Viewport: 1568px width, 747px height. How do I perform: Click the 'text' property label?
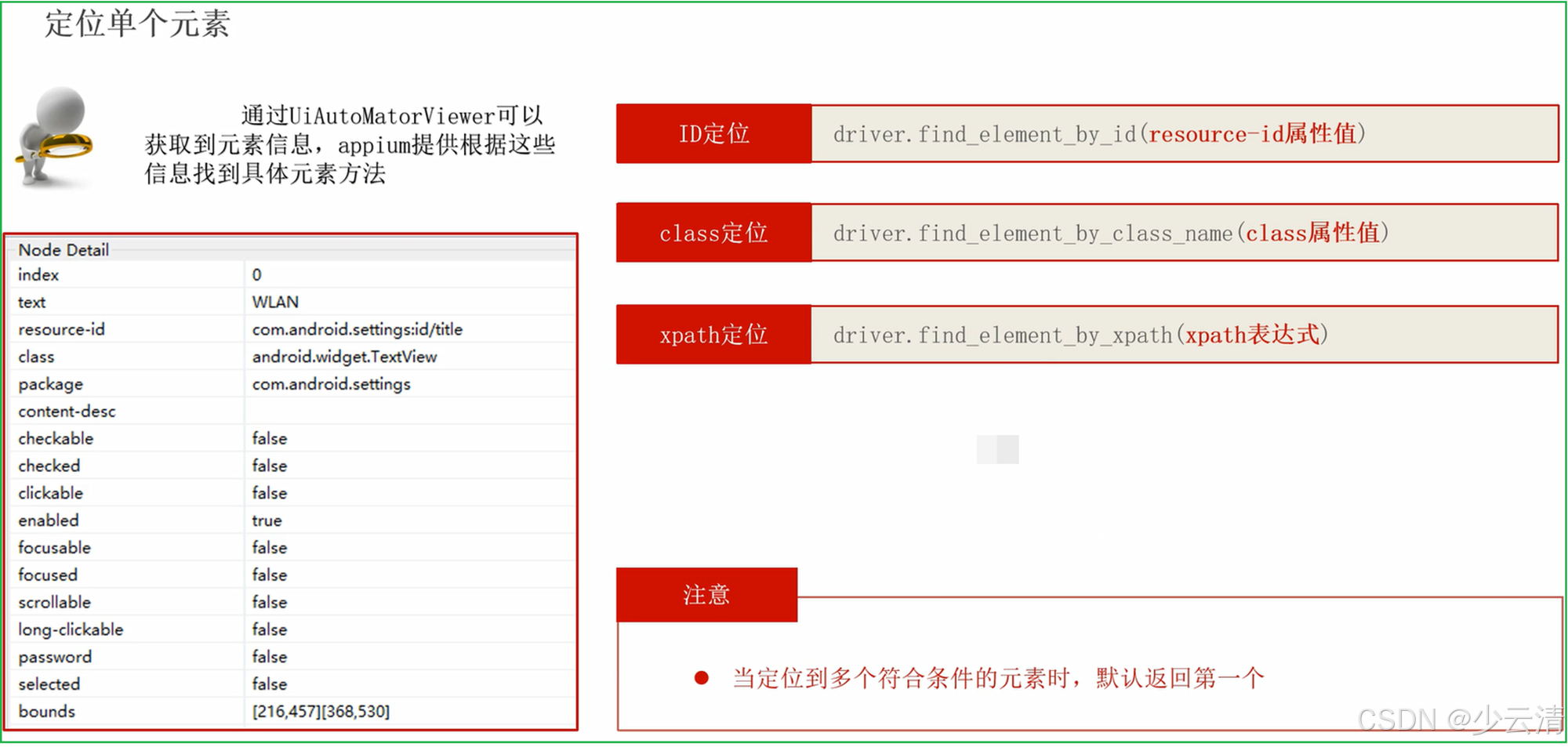pos(32,303)
